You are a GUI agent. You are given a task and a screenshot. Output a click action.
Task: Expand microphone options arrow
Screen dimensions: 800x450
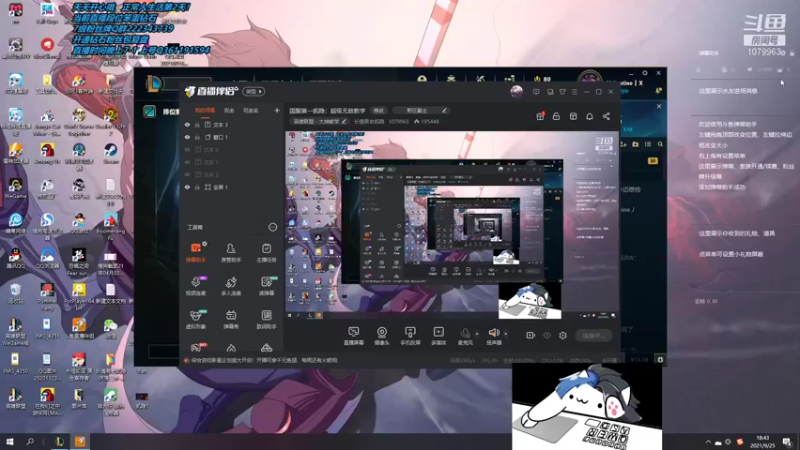click(x=477, y=334)
